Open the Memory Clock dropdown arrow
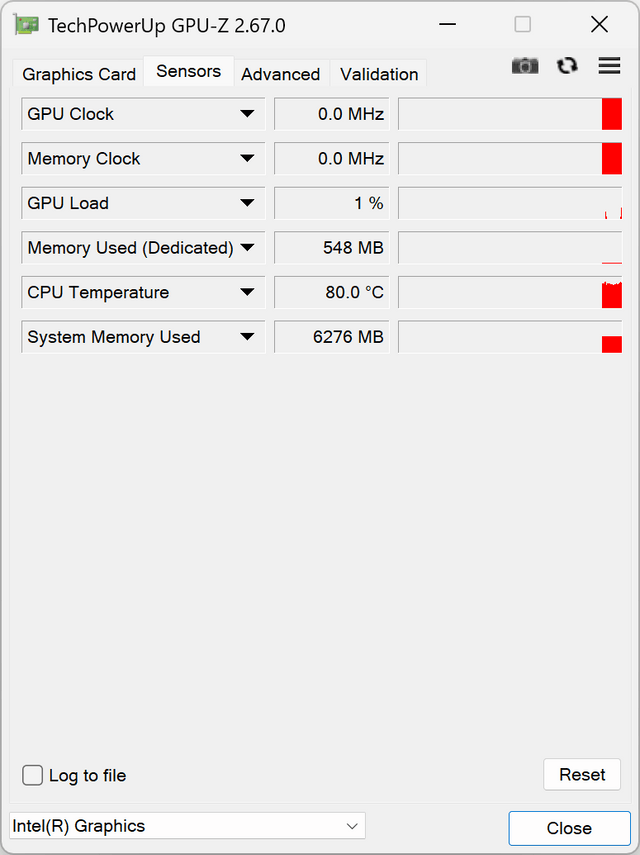This screenshot has height=855, width=640. [x=247, y=159]
